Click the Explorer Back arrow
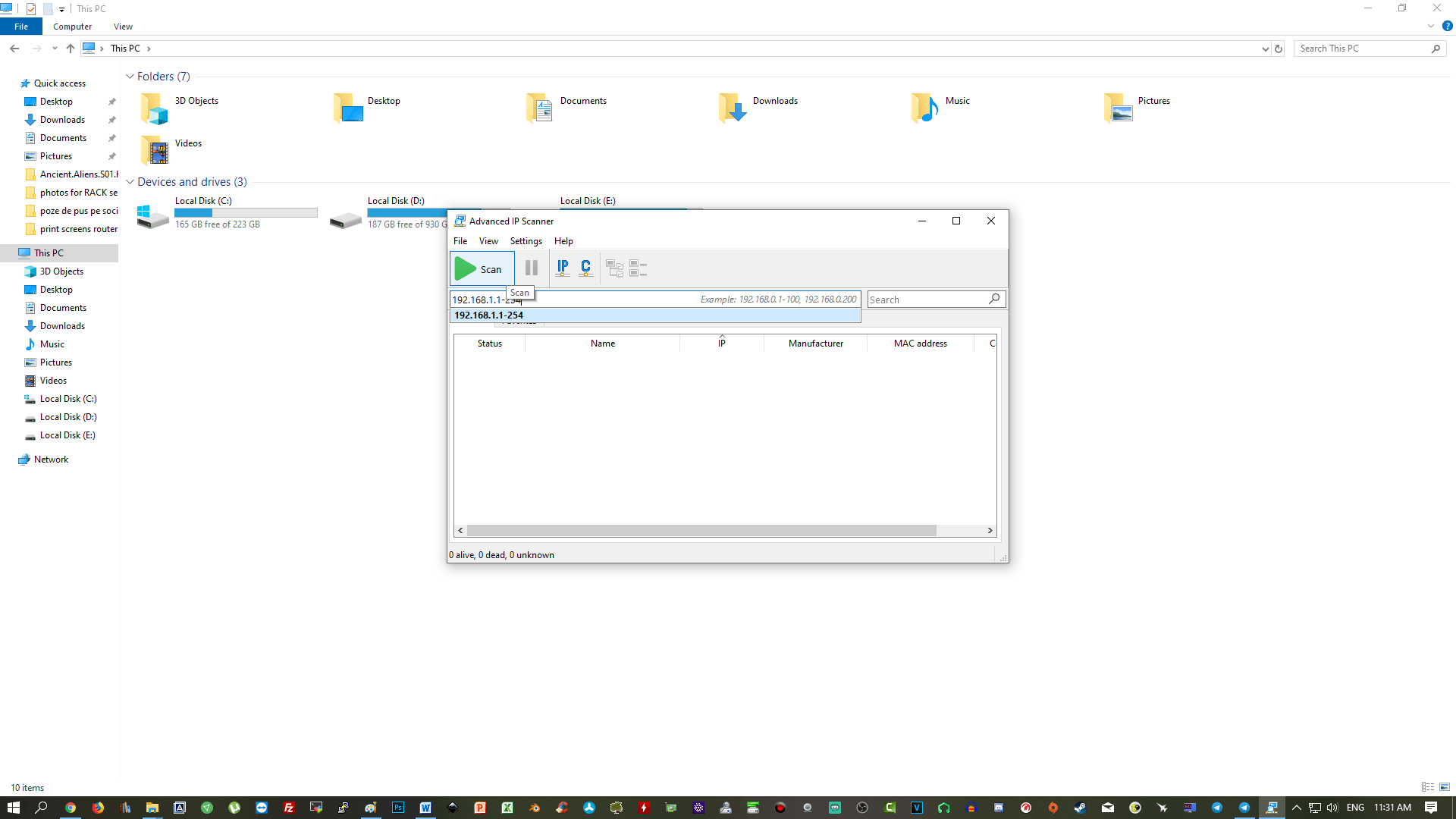1456x819 pixels. click(14, 49)
